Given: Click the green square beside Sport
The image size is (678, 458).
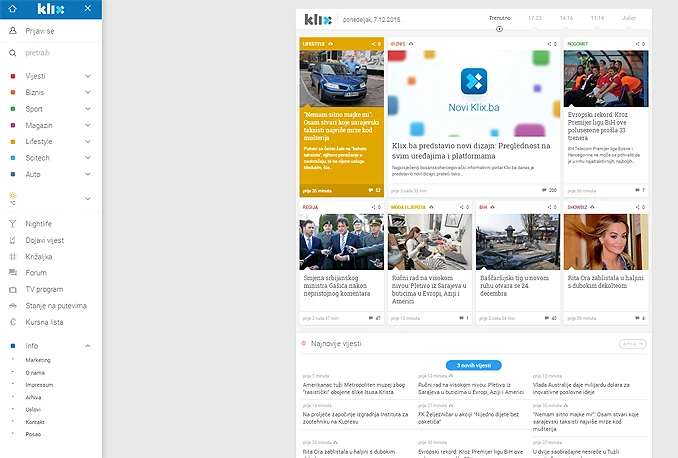Looking at the screenshot, I should tap(13, 109).
